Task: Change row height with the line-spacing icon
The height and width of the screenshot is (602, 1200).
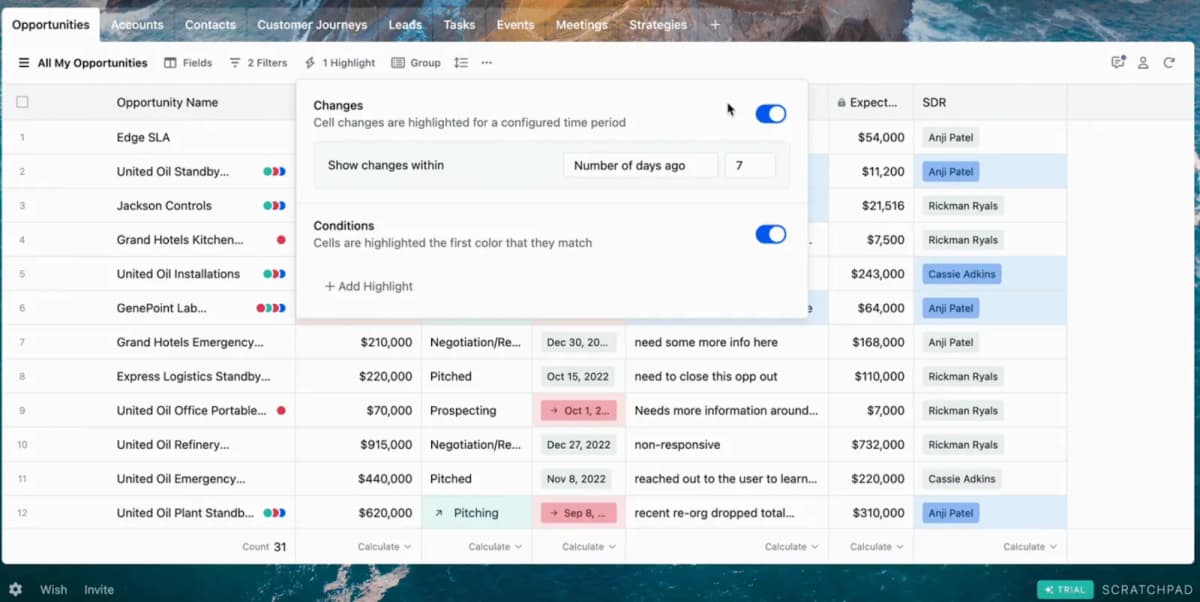Action: pos(461,63)
